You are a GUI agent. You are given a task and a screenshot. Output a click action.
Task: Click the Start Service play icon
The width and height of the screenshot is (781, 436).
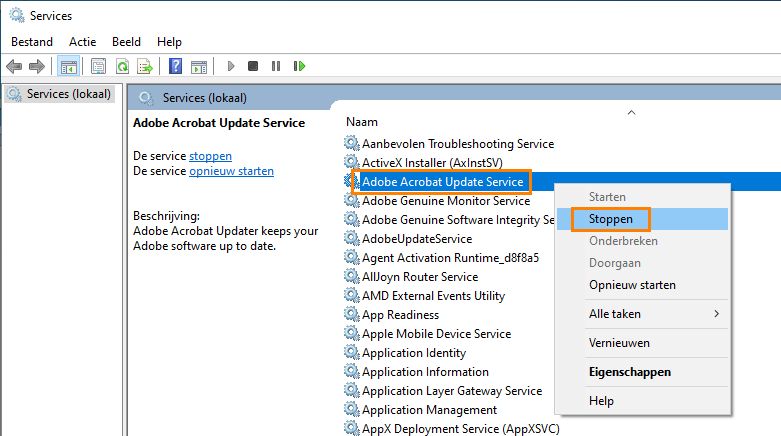[x=231, y=66]
